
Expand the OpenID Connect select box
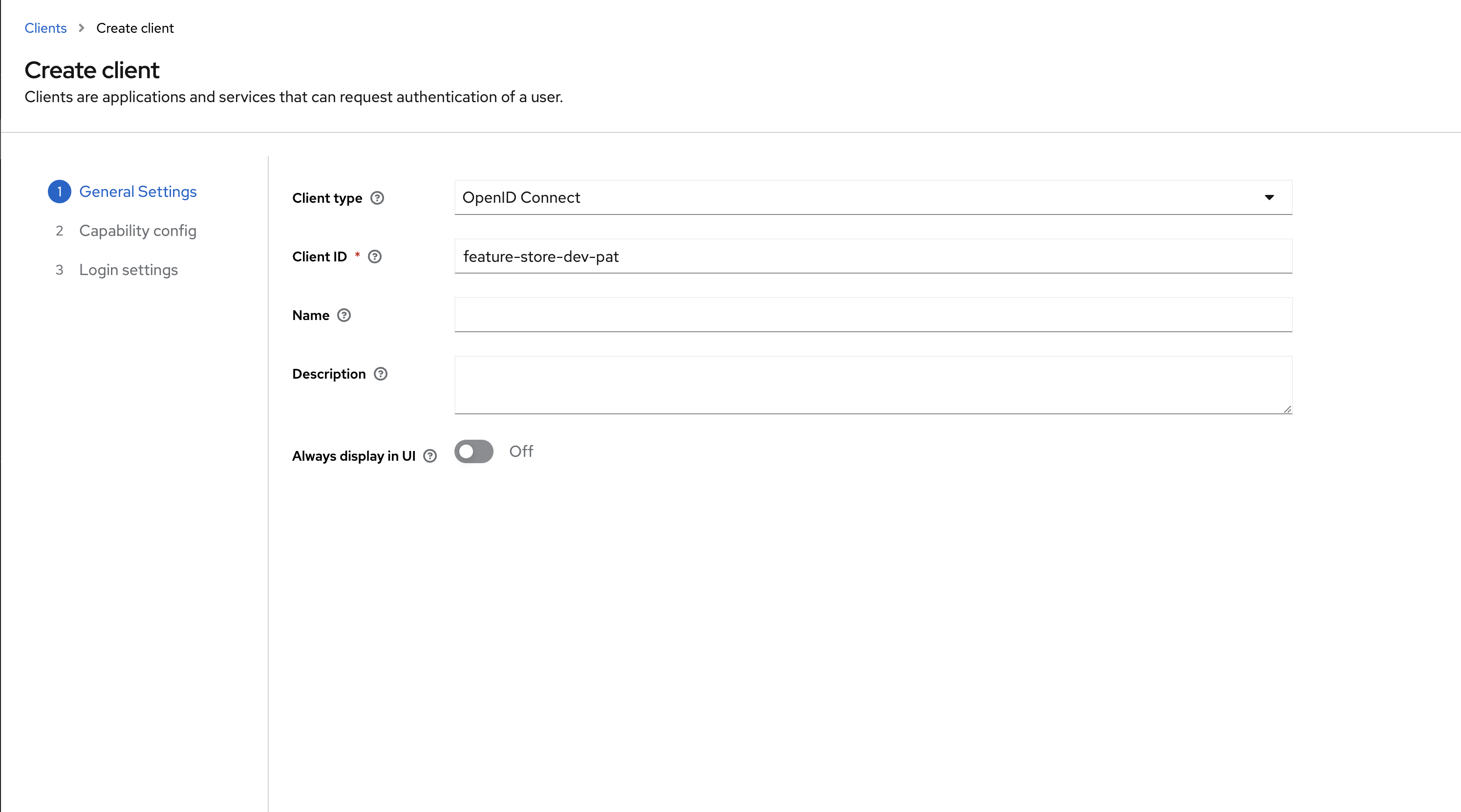pyautogui.click(x=851, y=197)
